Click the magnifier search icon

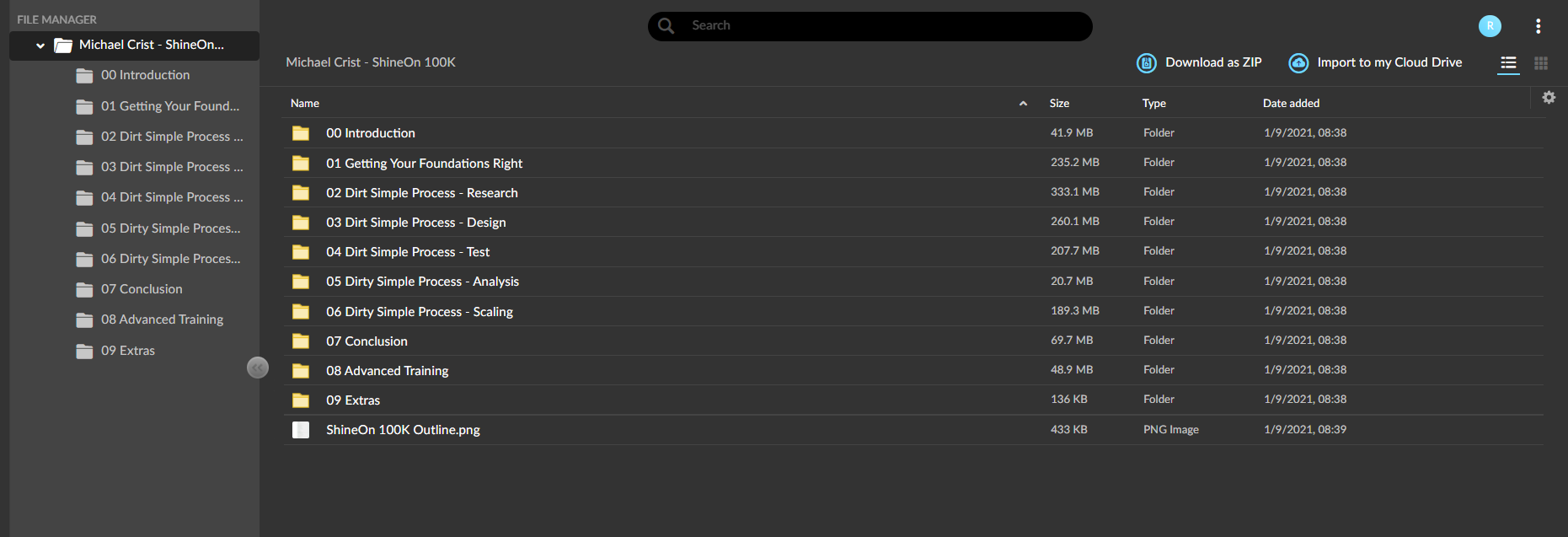(666, 26)
